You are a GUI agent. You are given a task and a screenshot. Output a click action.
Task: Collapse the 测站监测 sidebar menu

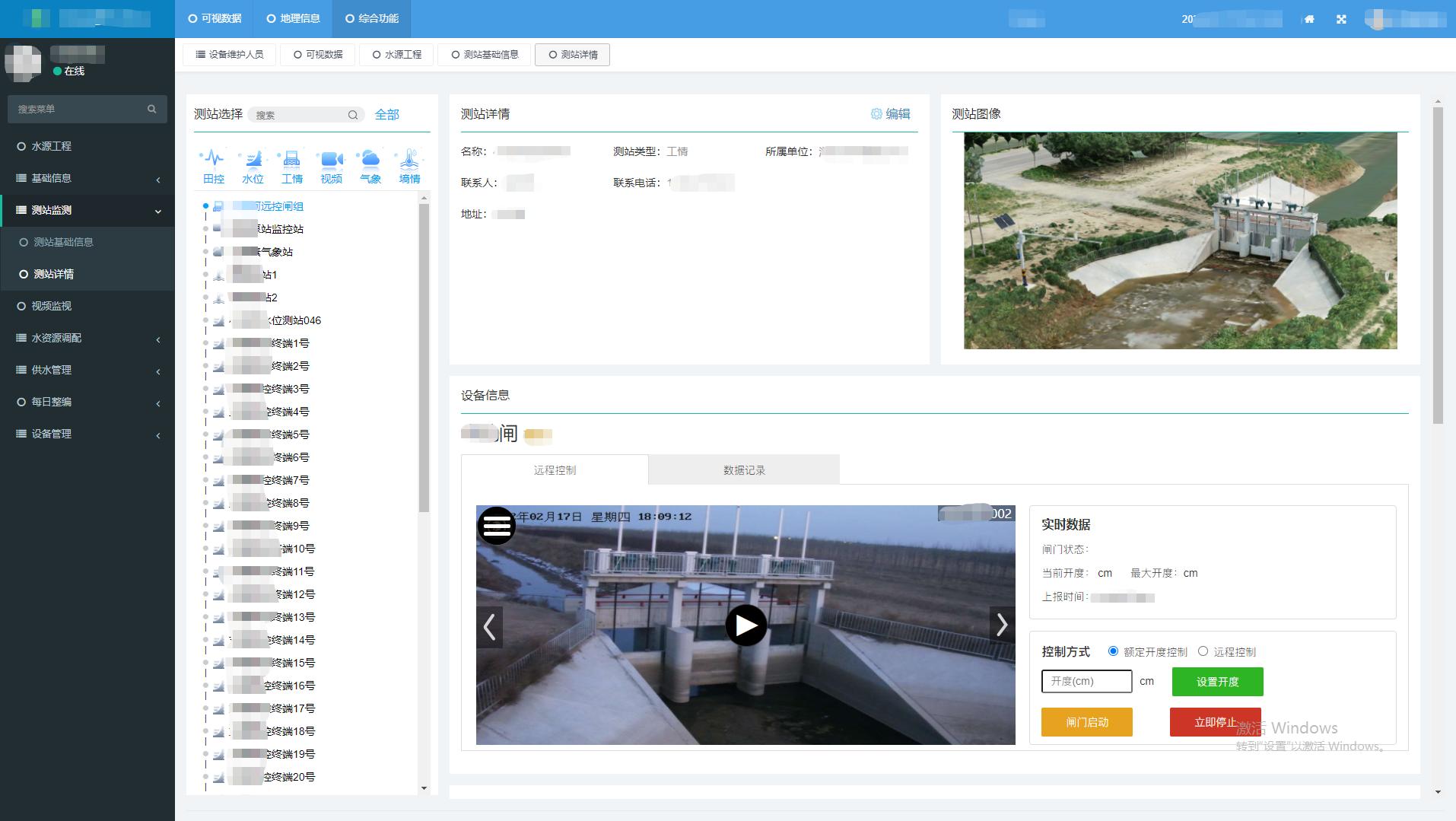point(87,210)
